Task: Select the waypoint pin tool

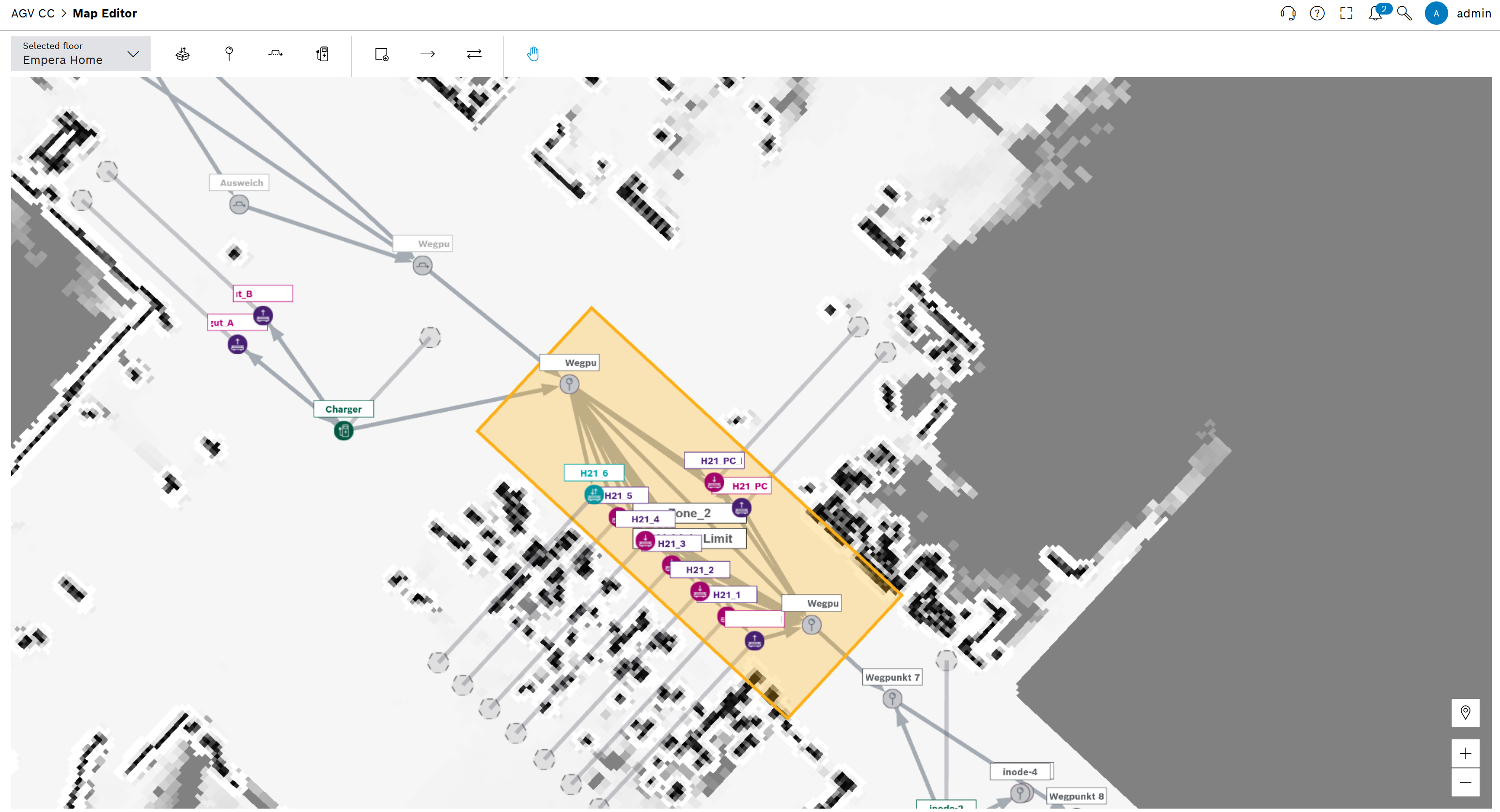Action: [x=229, y=54]
